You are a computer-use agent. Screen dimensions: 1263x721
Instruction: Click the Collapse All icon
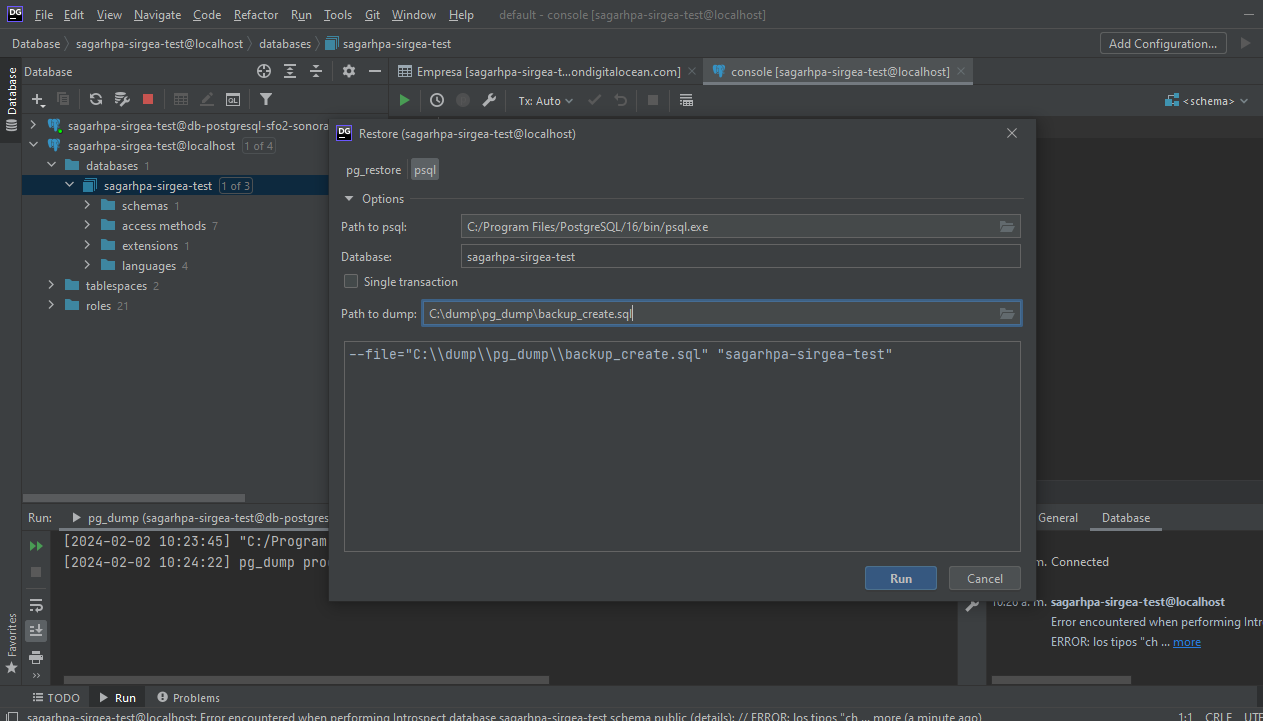click(316, 71)
